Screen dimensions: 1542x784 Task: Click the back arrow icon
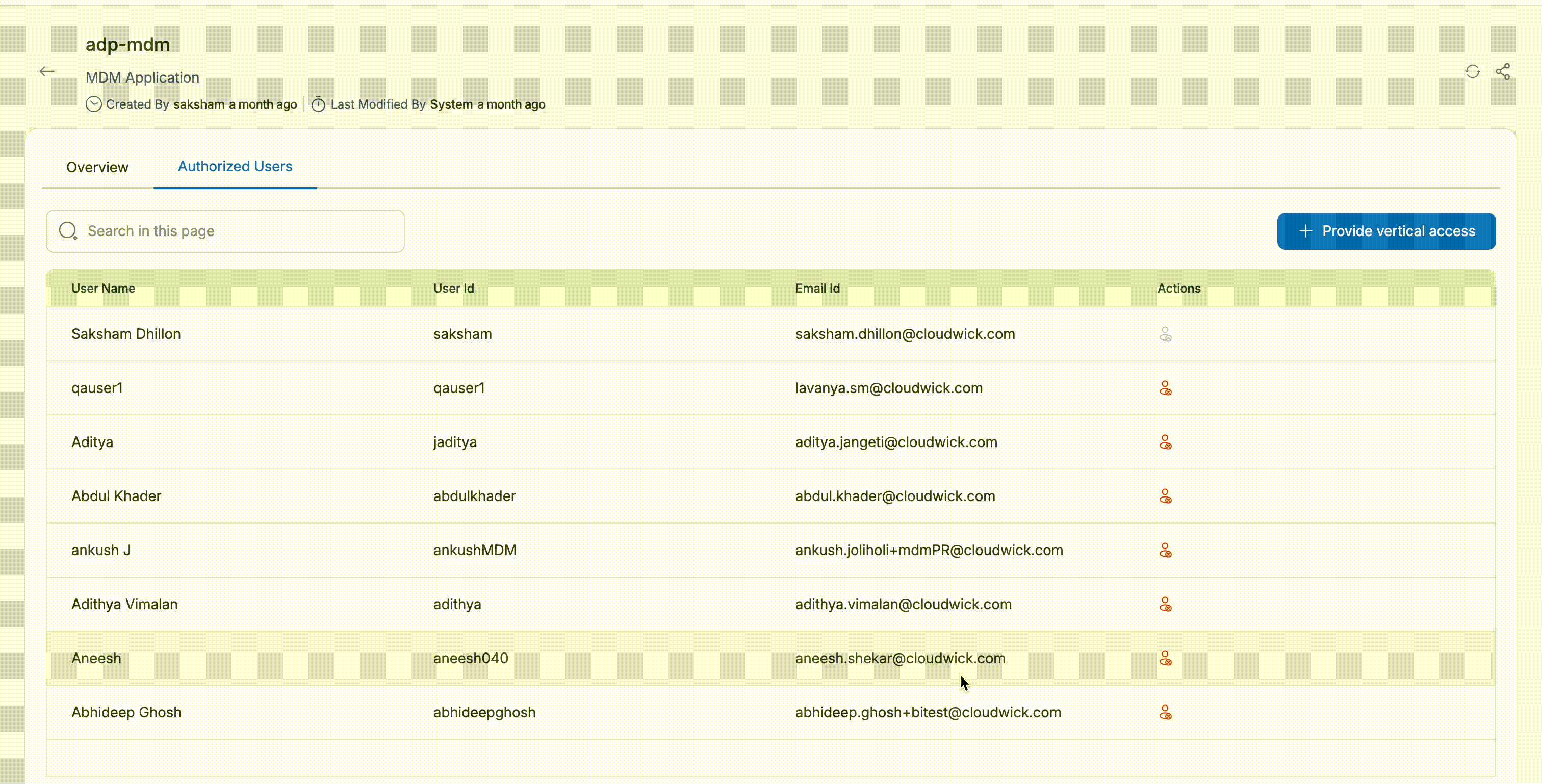(47, 72)
